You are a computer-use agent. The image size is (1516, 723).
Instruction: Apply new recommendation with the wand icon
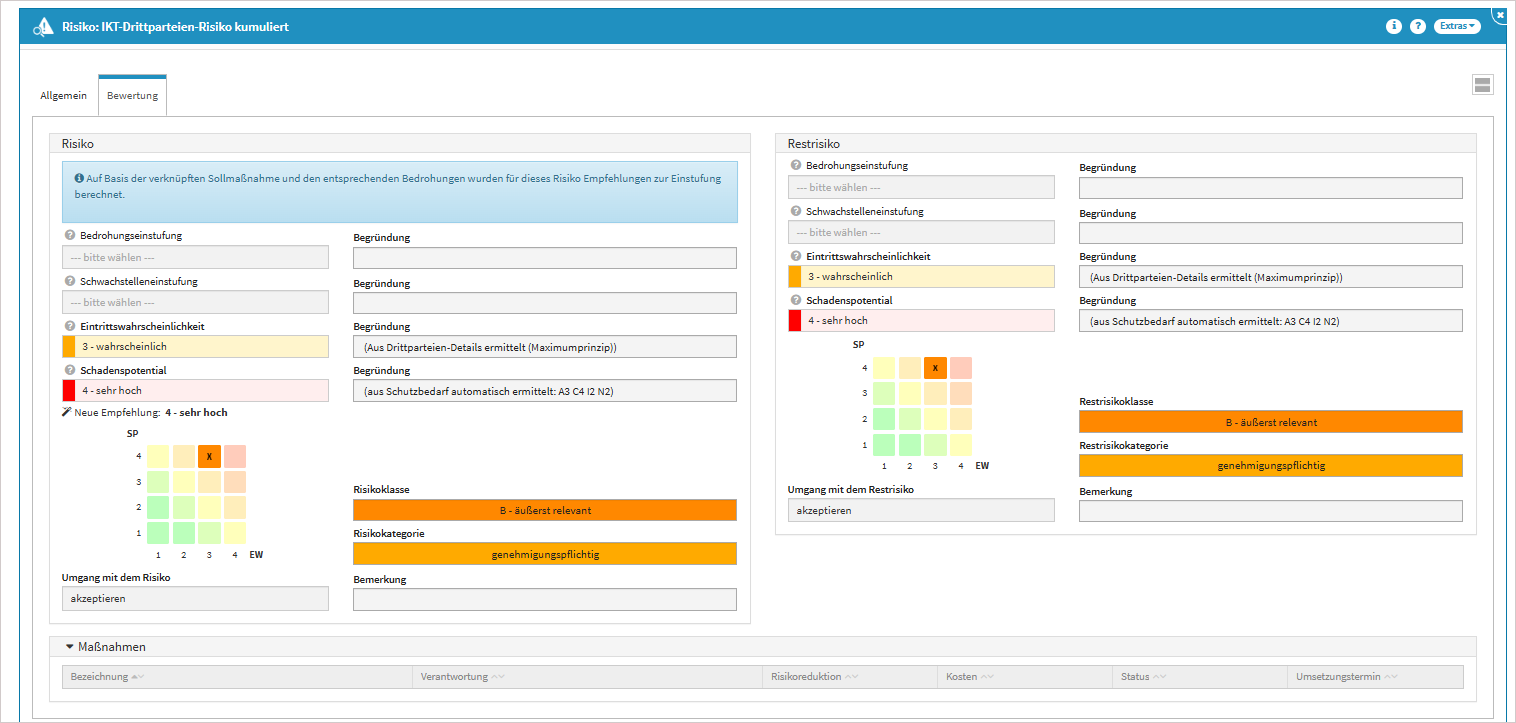click(67, 412)
